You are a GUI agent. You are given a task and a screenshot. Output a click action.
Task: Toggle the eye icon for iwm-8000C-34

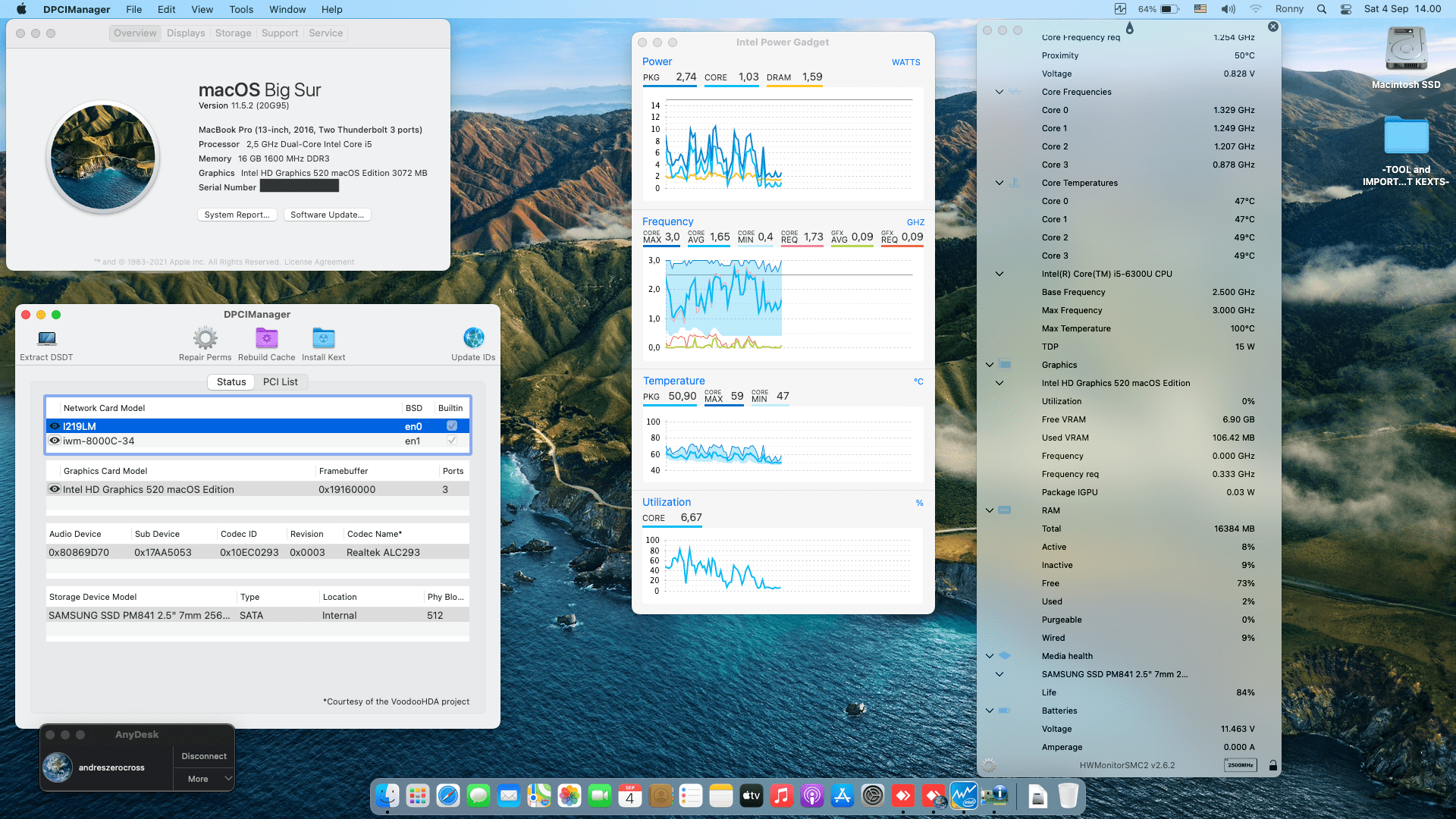(x=55, y=441)
